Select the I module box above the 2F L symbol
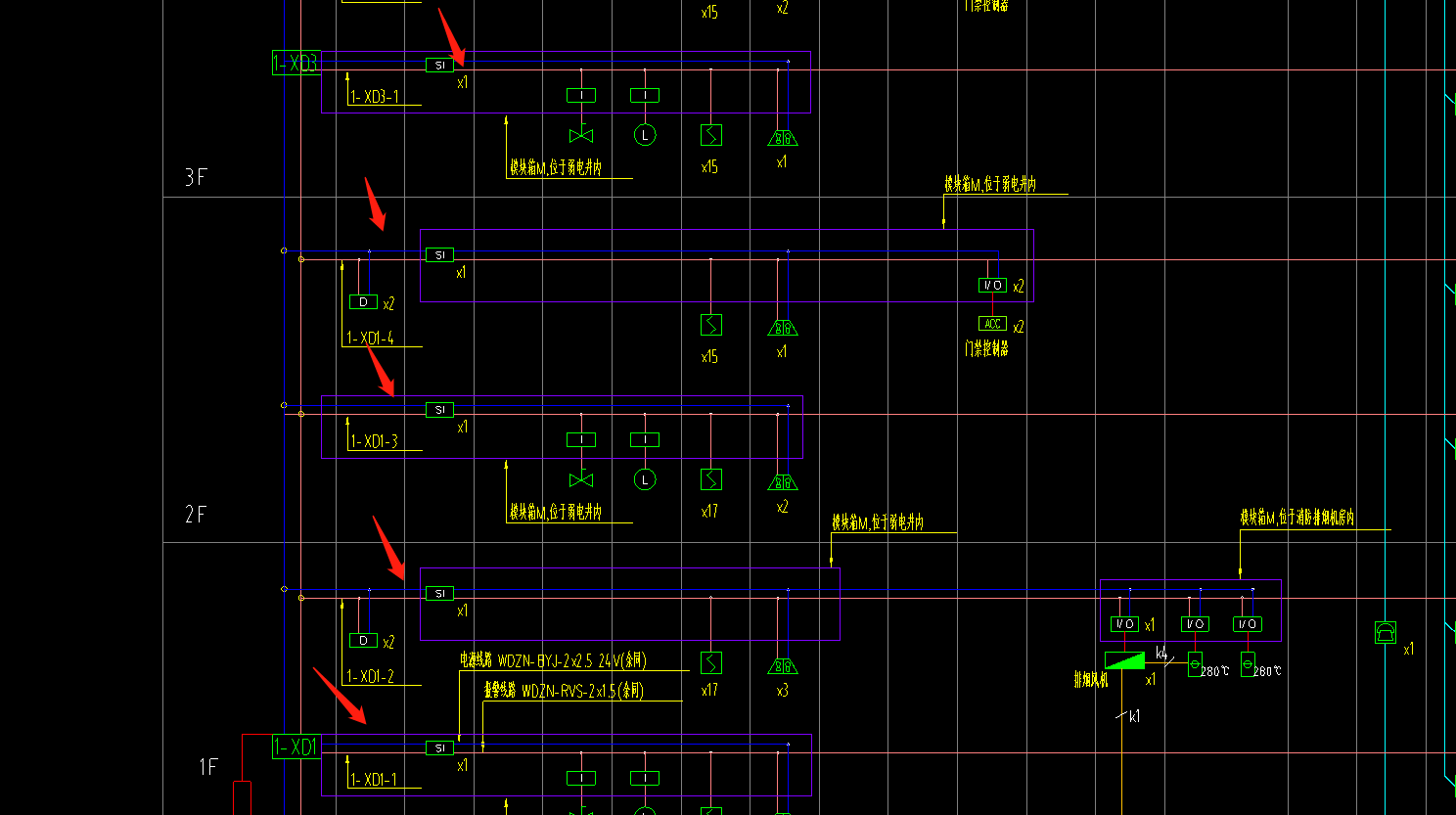 click(x=645, y=440)
